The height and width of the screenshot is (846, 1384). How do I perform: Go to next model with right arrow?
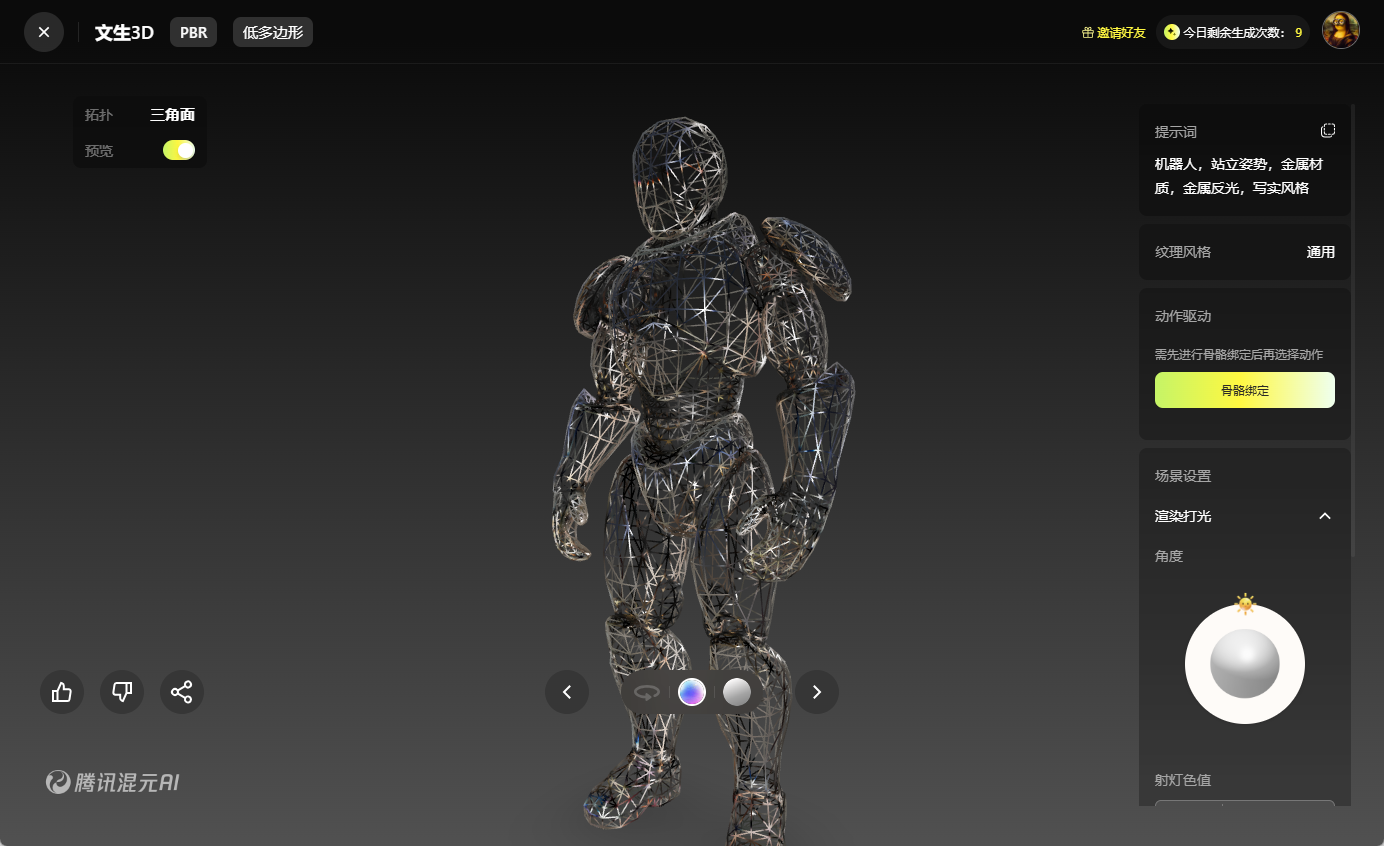point(817,692)
